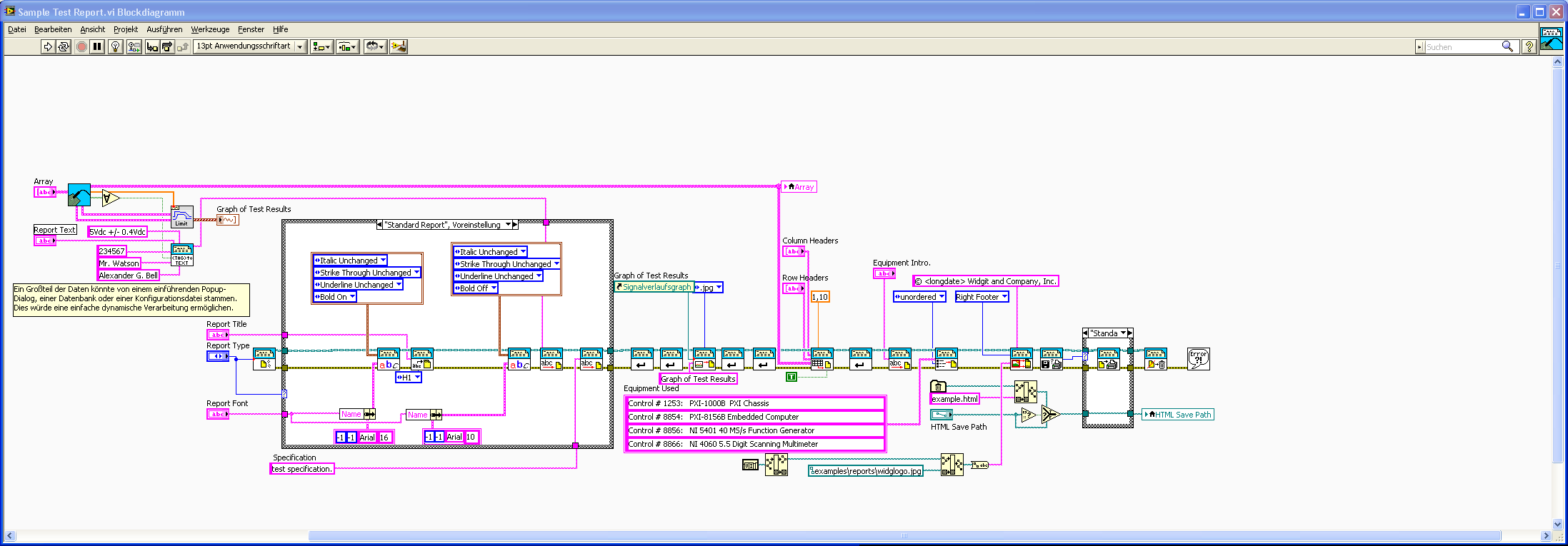The height and width of the screenshot is (546, 1568).
Task: Select the temporary directory folder constant
Action: pyautogui.click(x=938, y=387)
